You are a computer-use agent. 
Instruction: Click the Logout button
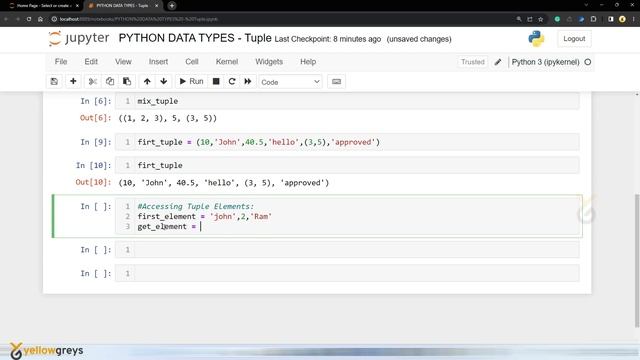pyautogui.click(x=574, y=39)
